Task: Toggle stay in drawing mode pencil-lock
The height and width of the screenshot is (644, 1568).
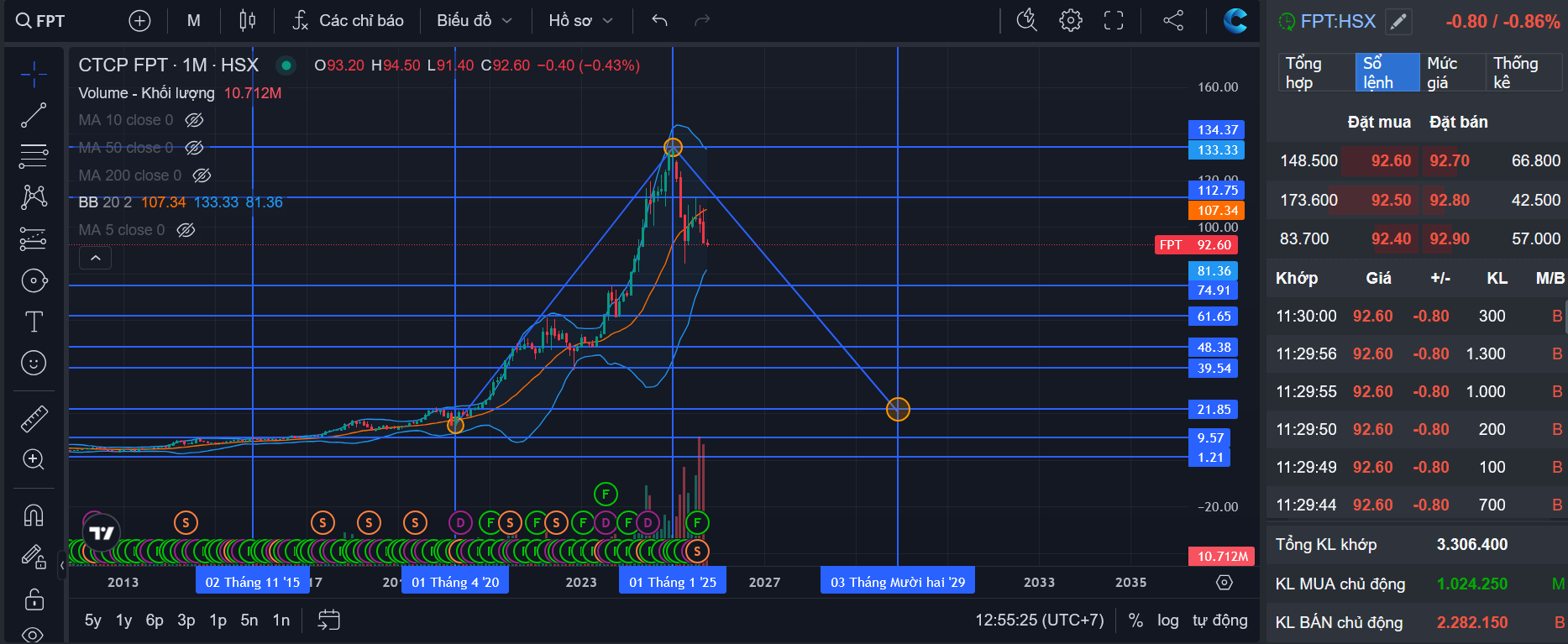Action: point(34,557)
